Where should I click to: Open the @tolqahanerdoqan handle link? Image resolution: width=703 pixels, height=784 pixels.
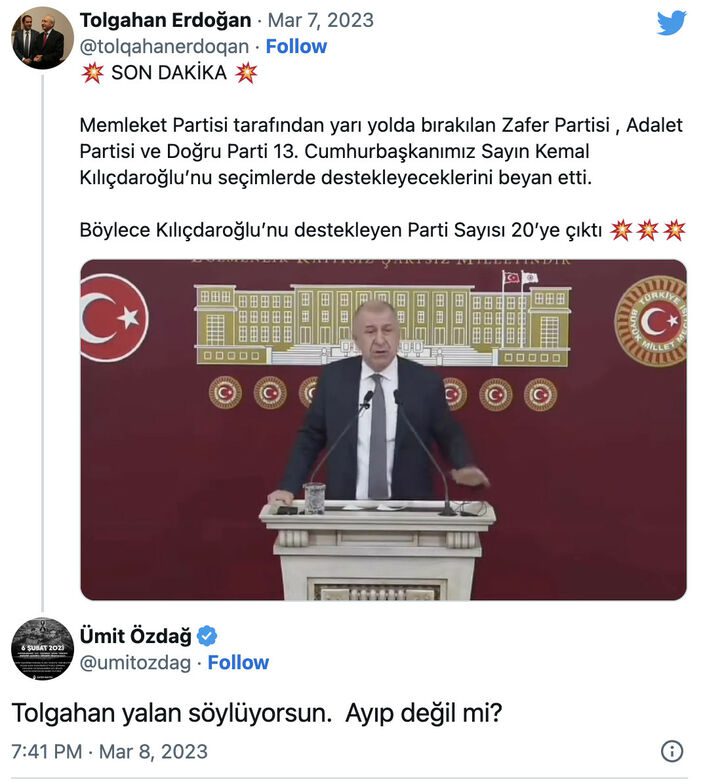click(164, 46)
